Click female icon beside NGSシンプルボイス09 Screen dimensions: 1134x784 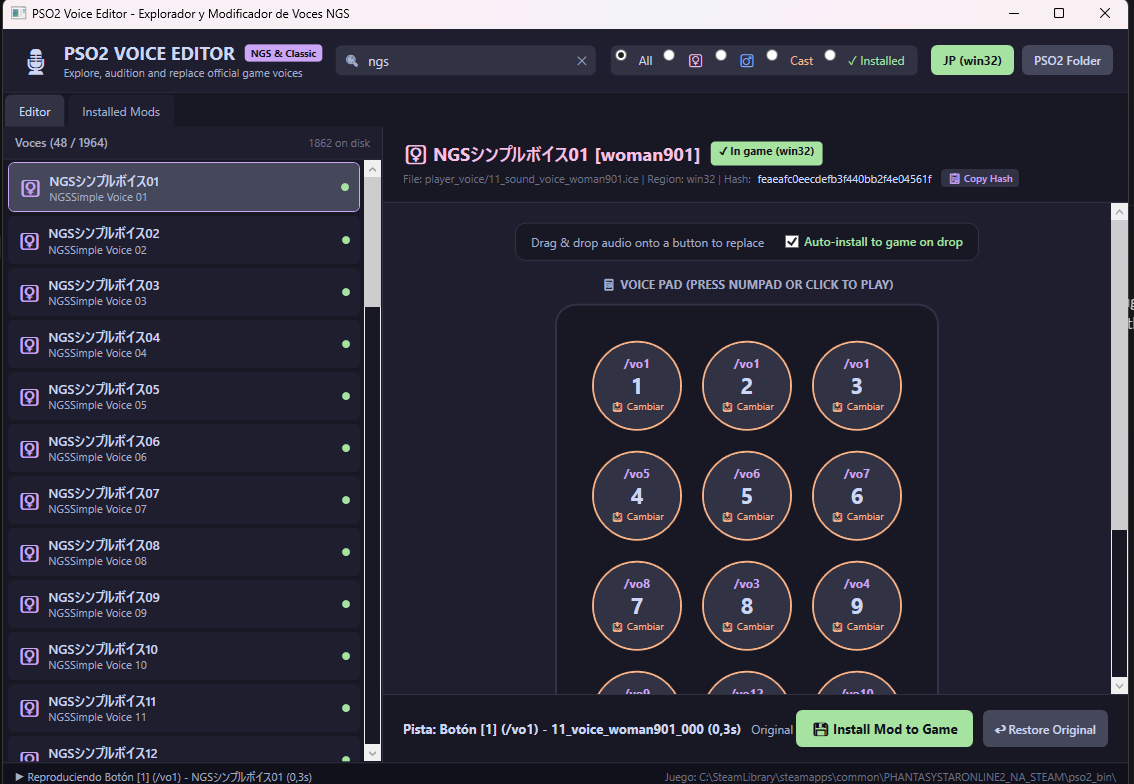(30, 605)
